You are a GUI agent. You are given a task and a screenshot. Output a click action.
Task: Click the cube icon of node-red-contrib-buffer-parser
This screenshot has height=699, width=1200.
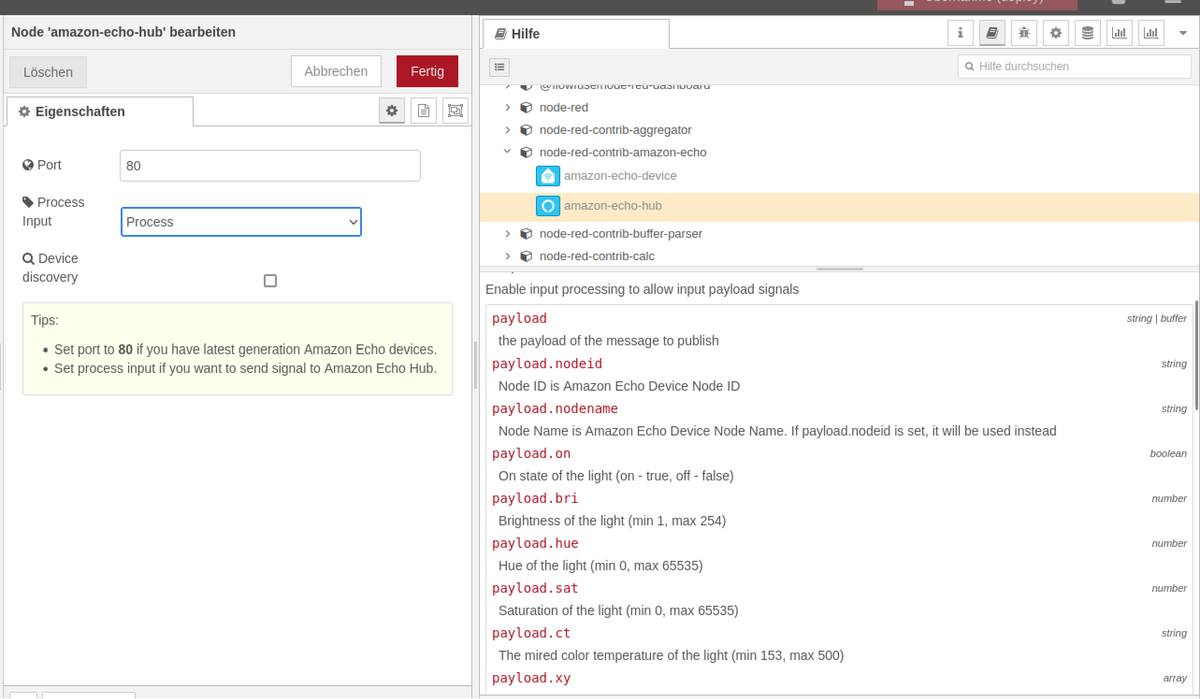[527, 233]
